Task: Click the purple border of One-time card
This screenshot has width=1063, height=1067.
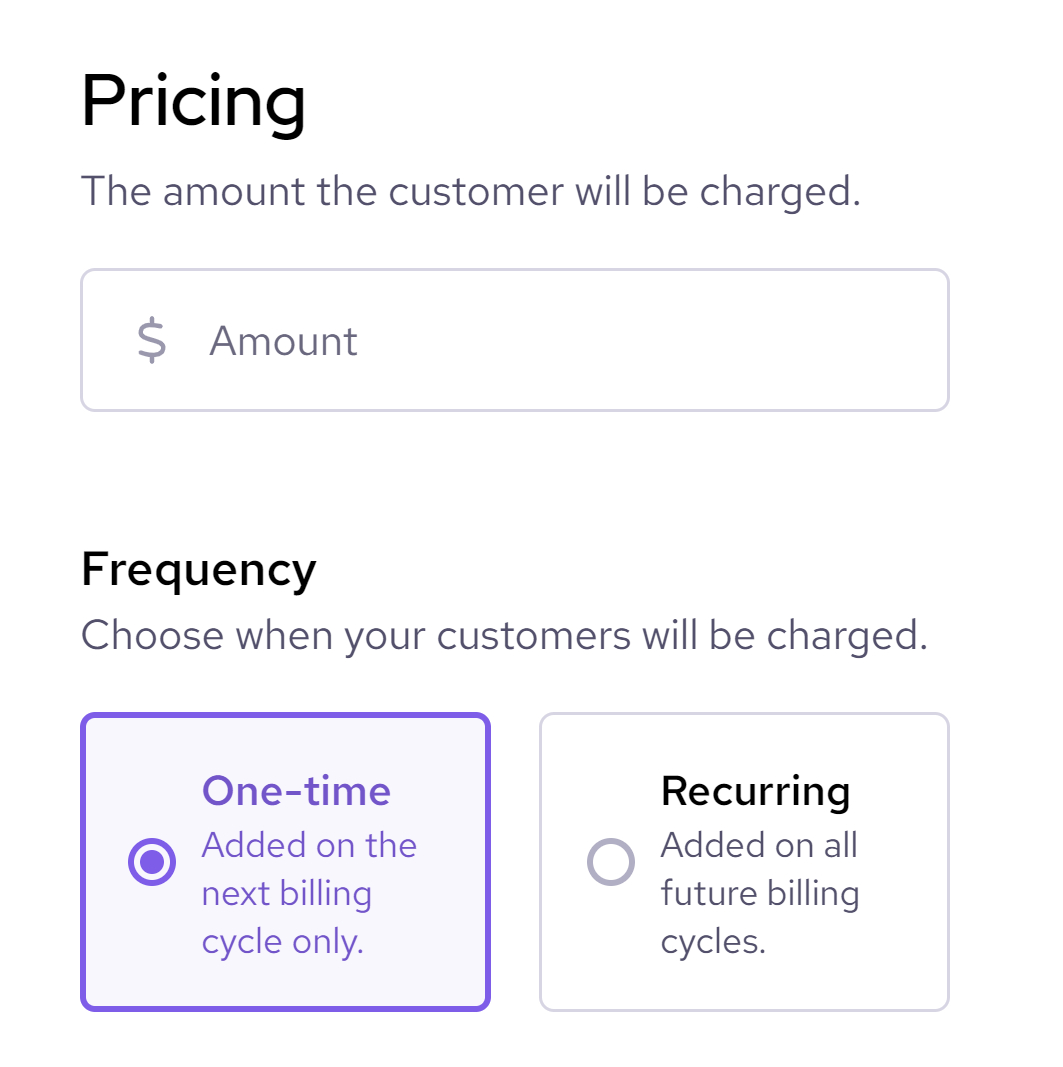Action: [286, 716]
